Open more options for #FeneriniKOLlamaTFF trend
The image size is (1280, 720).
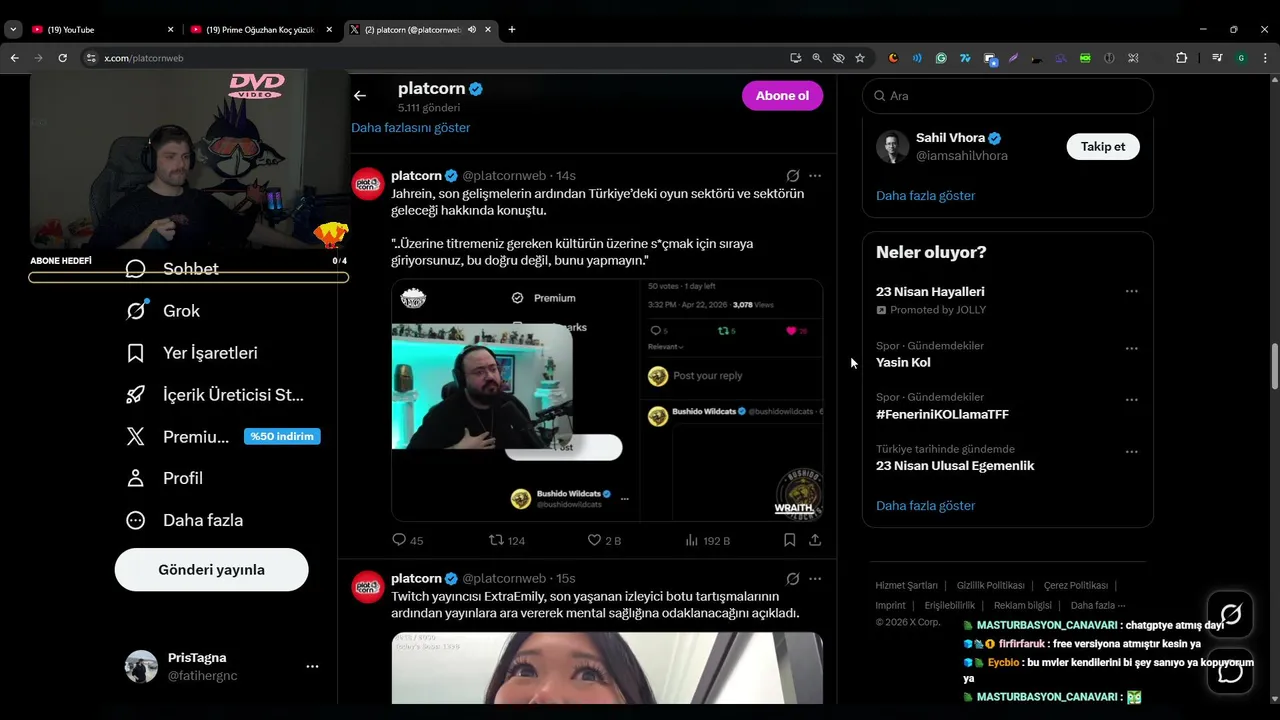click(1131, 400)
